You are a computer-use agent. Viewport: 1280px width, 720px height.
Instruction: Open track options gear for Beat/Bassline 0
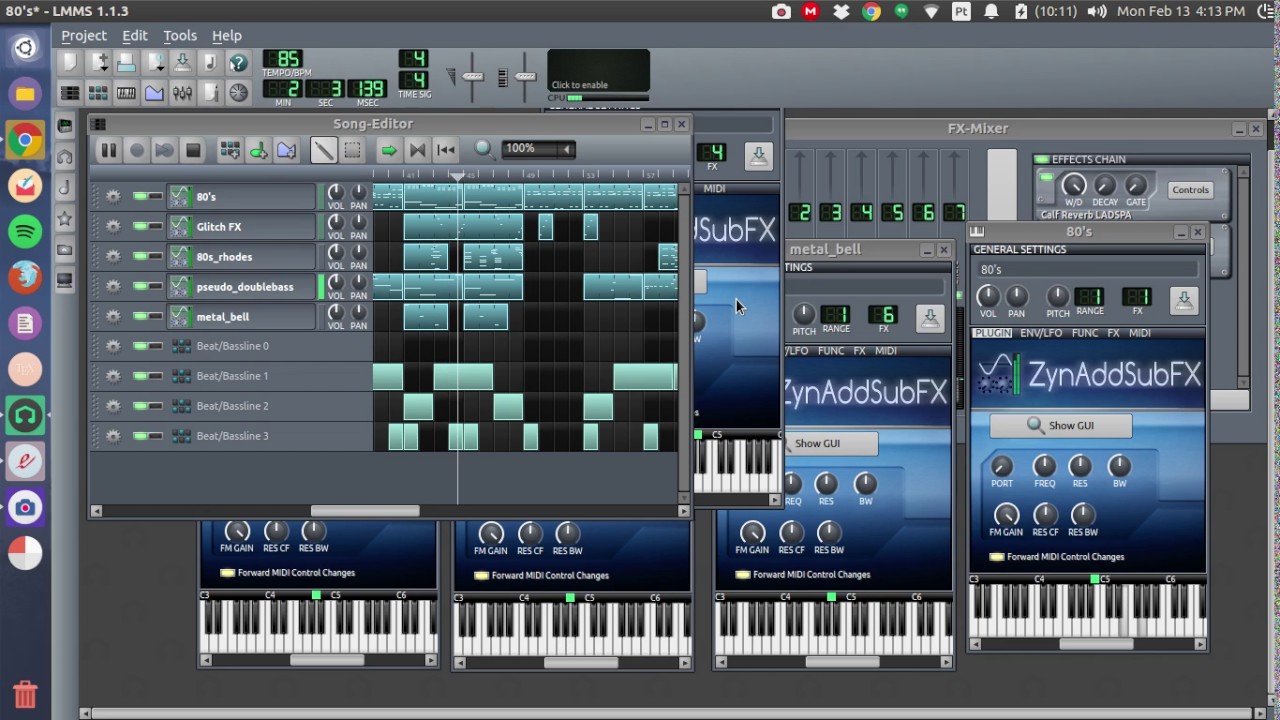tap(113, 346)
